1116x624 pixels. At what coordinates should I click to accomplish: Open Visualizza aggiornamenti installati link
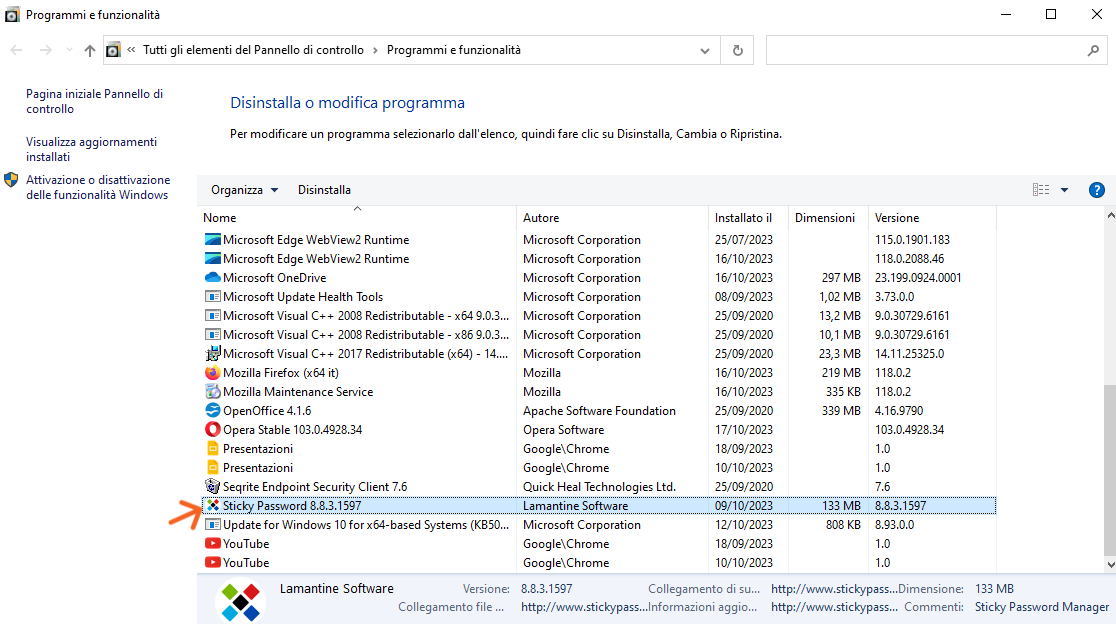[91, 149]
